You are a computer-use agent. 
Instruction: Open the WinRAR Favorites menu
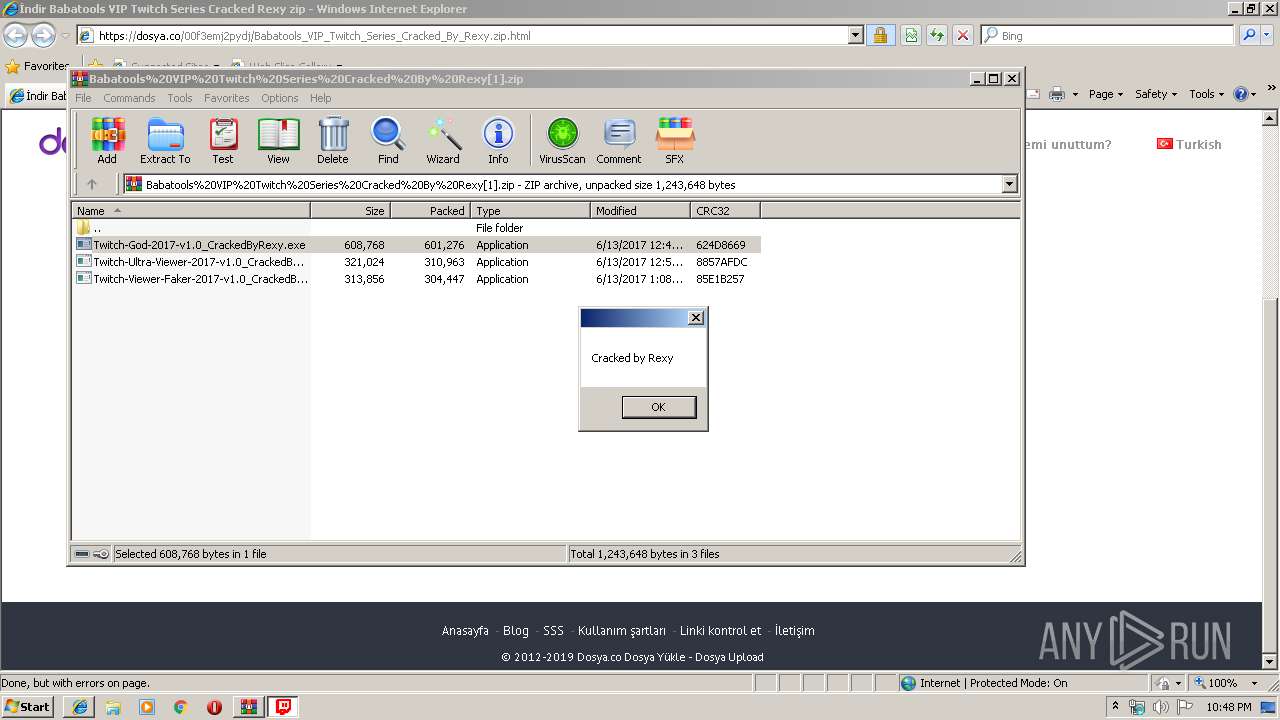pyautogui.click(x=227, y=98)
